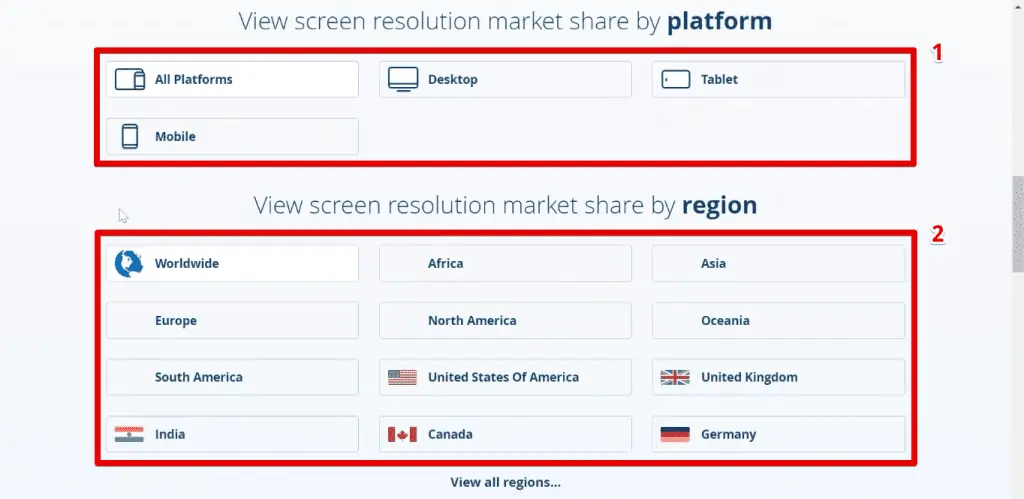The width and height of the screenshot is (1024, 499).
Task: Pick United States Of America region
Action: pos(505,378)
